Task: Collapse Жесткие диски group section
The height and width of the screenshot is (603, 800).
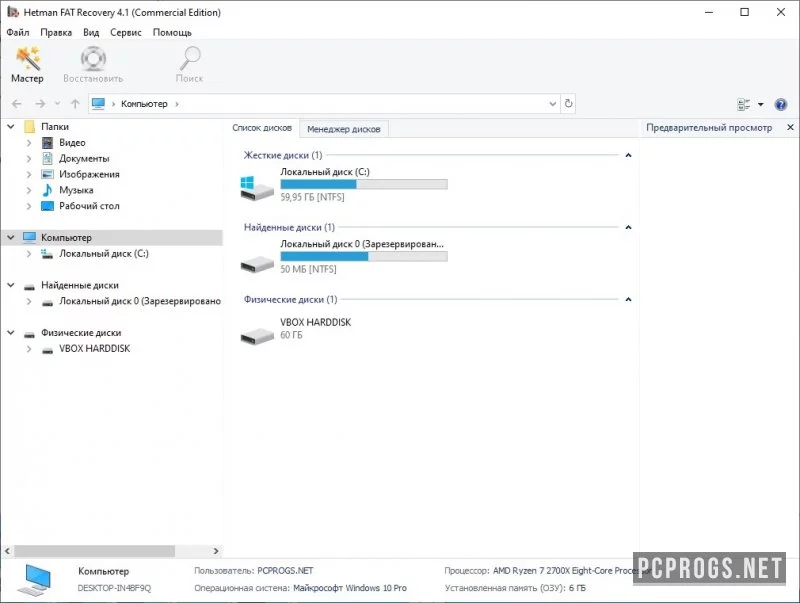Action: (629, 155)
